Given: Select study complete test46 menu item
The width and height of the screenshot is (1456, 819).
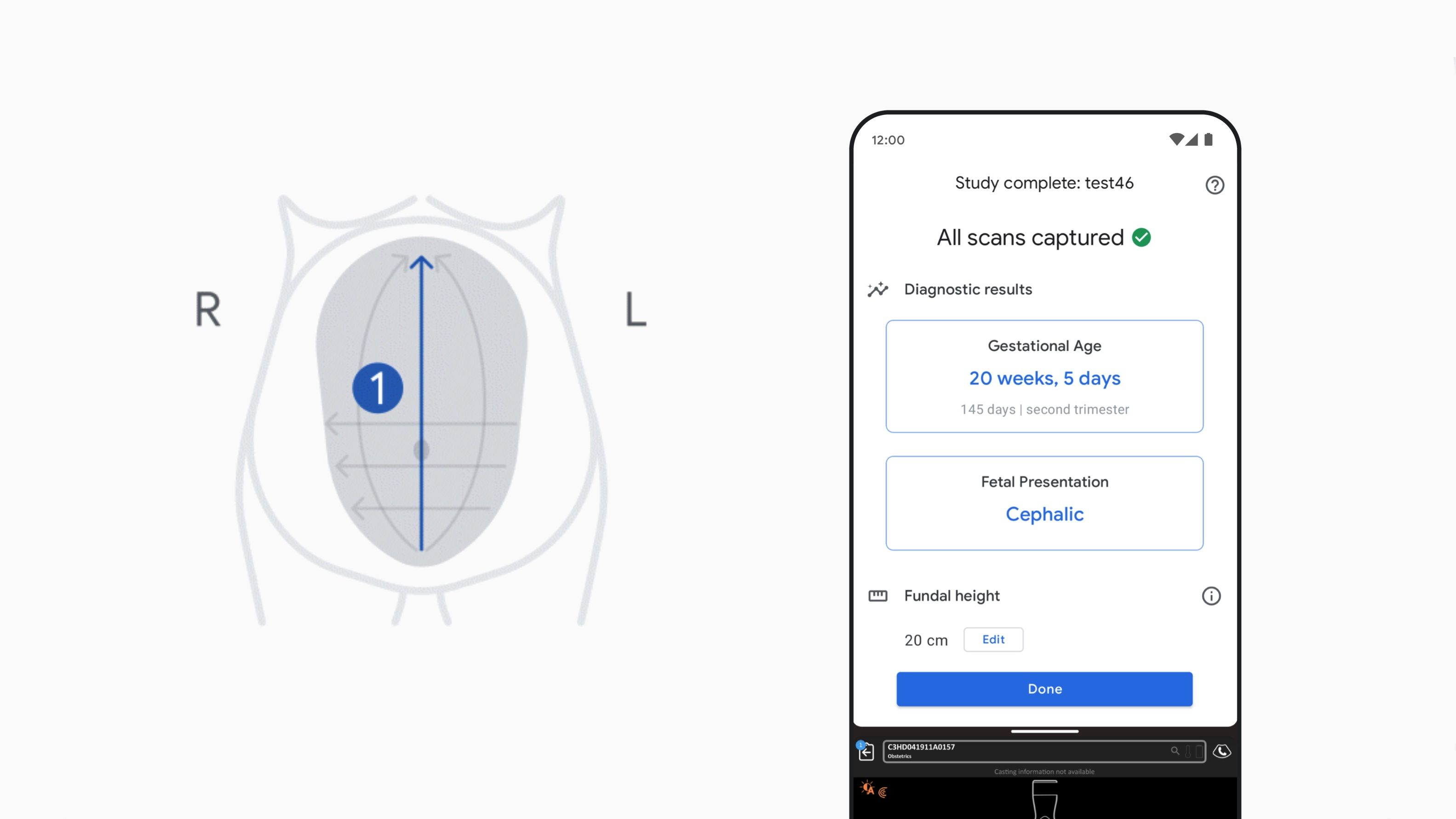Looking at the screenshot, I should coord(1043,182).
